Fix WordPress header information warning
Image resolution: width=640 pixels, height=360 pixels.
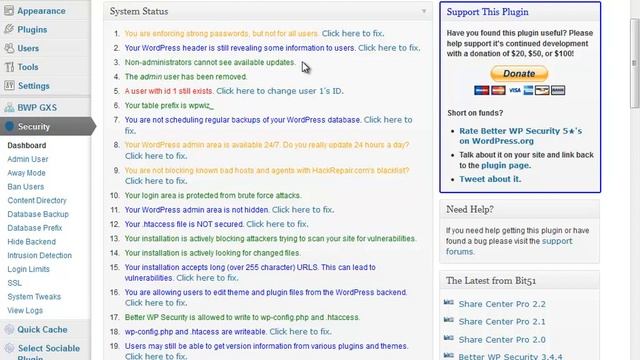(x=389, y=48)
